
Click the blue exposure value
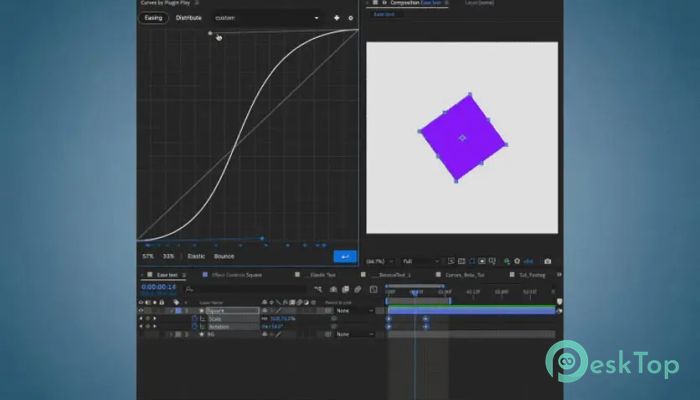pyautogui.click(x=529, y=261)
